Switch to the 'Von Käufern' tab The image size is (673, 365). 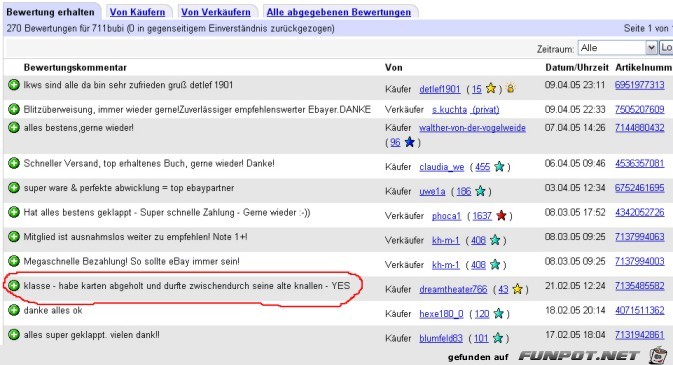[137, 12]
